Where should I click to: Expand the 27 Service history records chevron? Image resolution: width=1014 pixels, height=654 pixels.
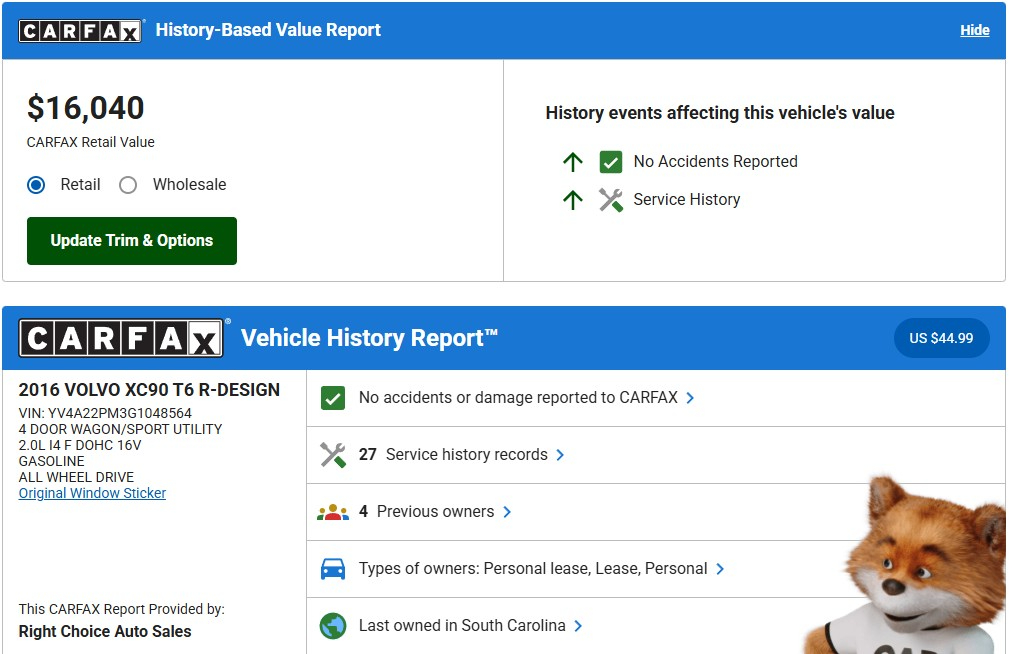560,455
